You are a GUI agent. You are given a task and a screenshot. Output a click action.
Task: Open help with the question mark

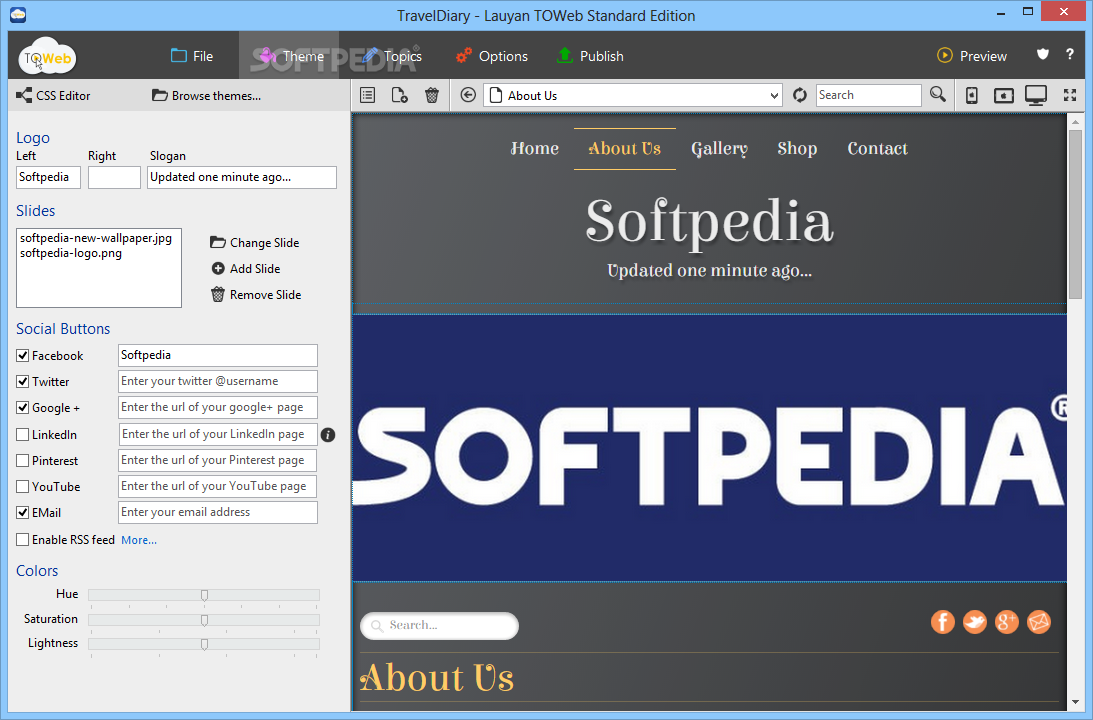point(1070,54)
